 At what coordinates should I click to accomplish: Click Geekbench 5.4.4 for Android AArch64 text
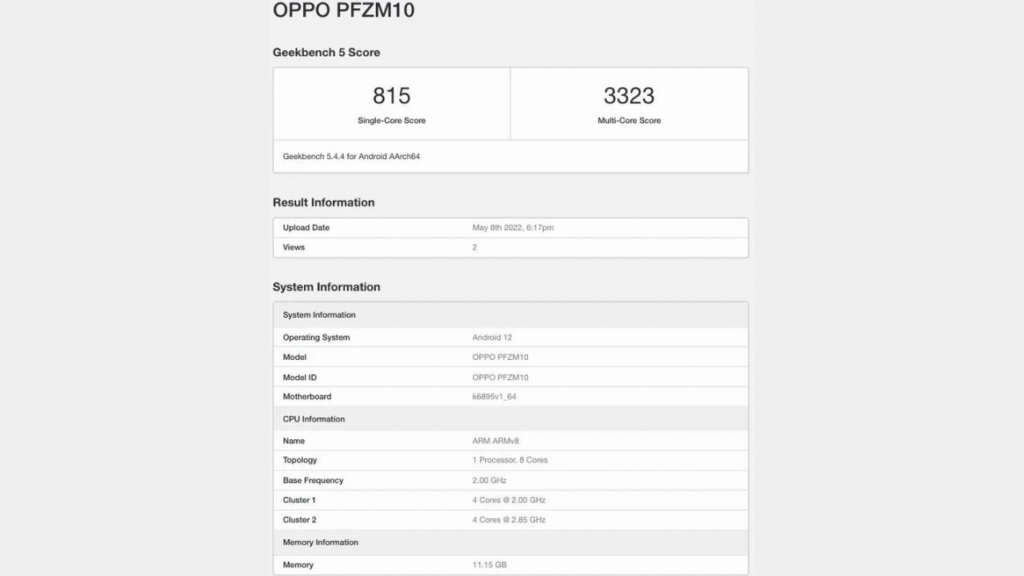click(x=351, y=156)
